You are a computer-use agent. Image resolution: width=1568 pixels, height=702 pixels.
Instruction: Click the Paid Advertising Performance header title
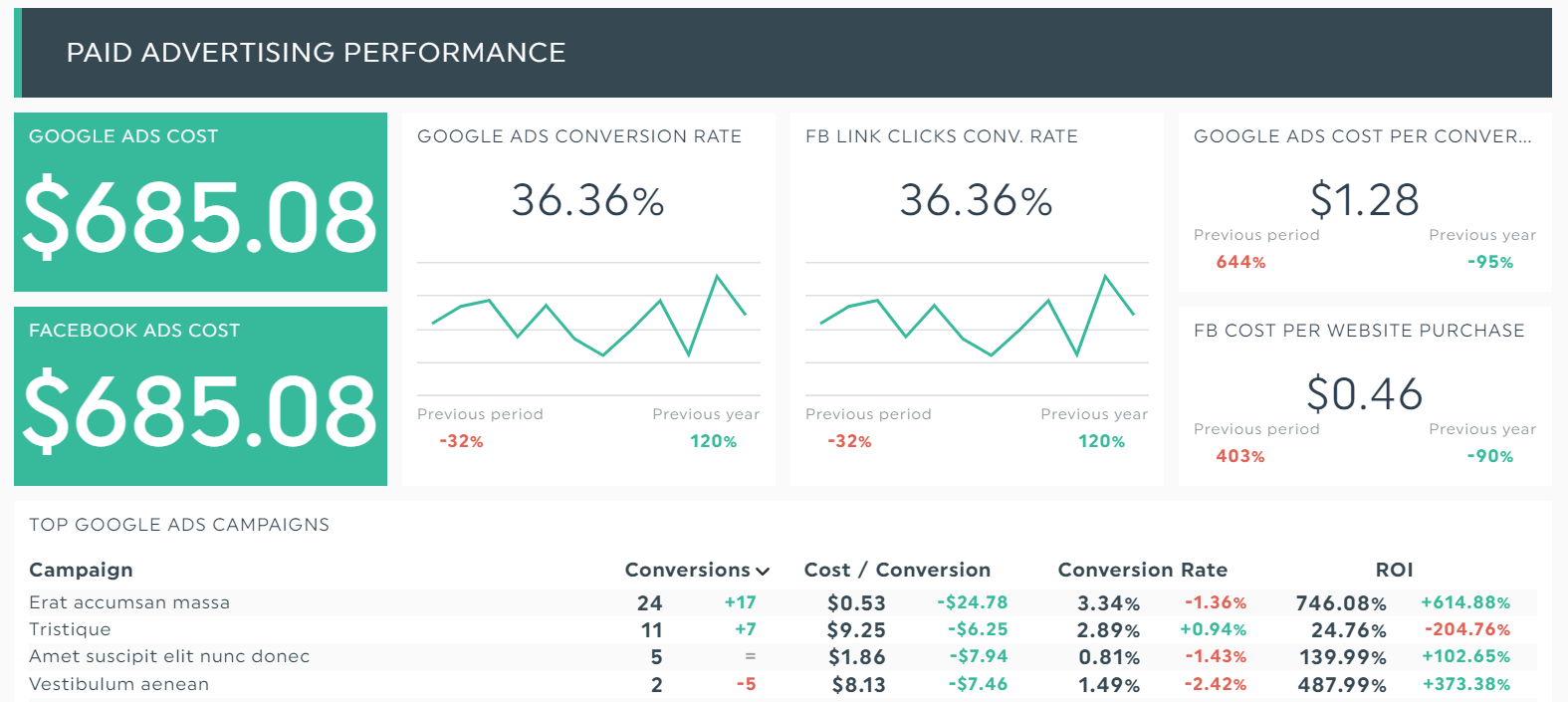[x=316, y=53]
